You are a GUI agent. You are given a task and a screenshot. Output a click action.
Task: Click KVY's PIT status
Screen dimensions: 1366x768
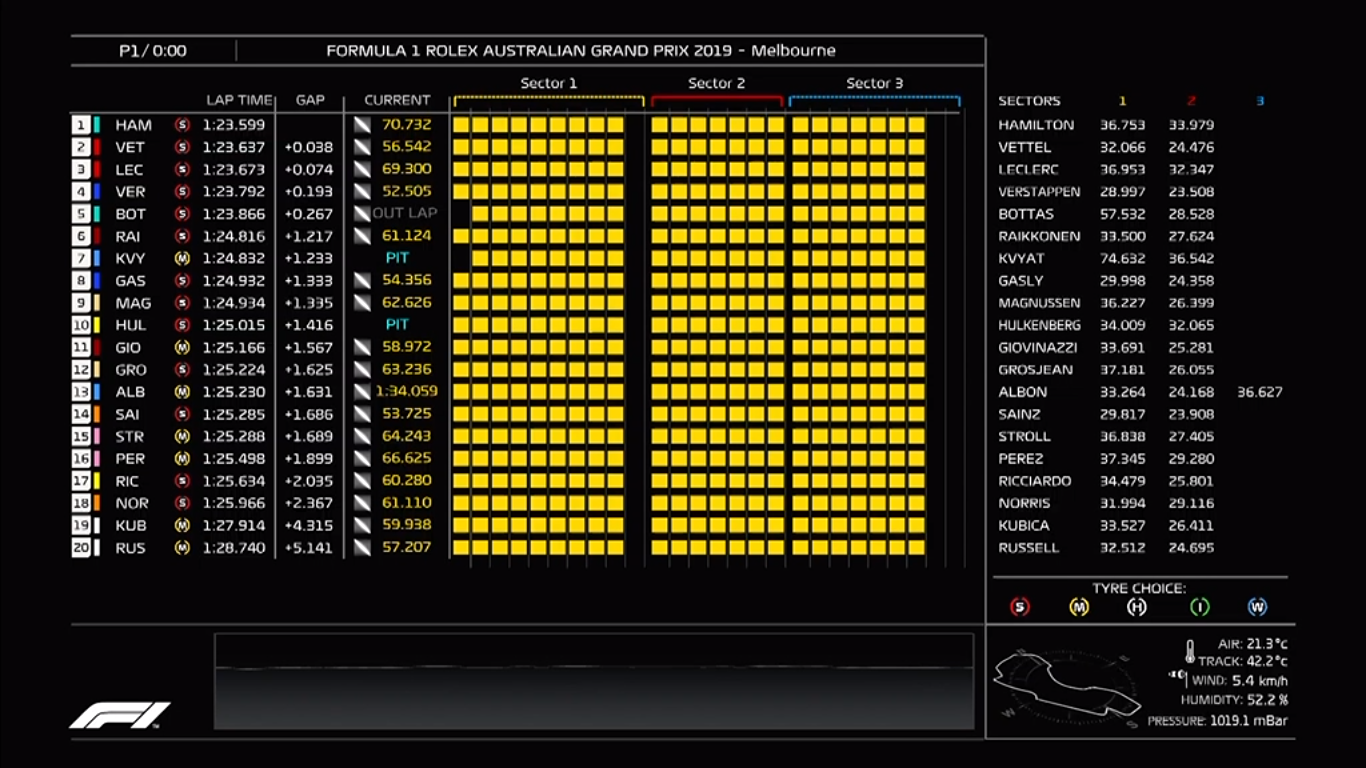pyautogui.click(x=397, y=258)
